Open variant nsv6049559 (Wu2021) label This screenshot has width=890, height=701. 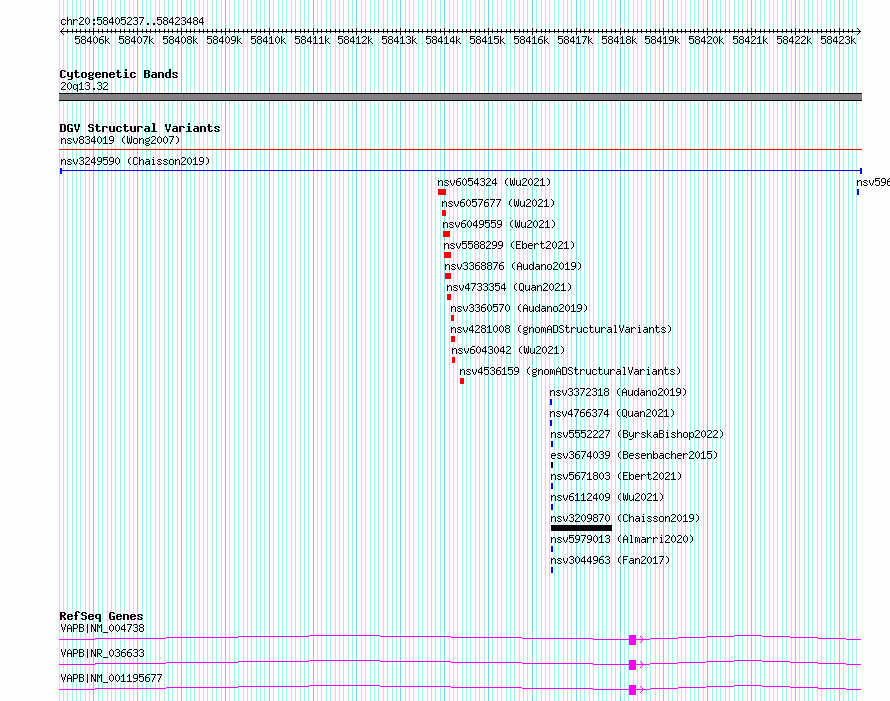[499, 224]
